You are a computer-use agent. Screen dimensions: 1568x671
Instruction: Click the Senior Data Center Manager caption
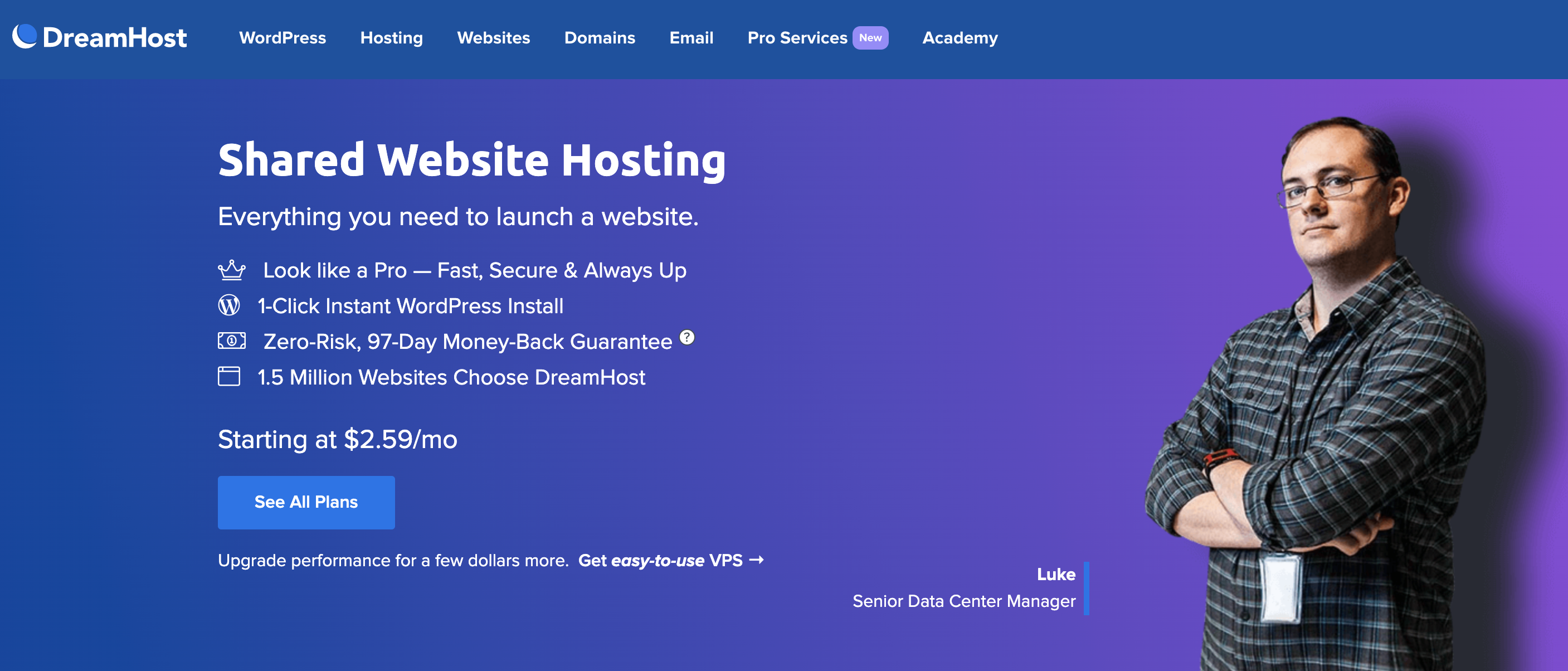pos(964,601)
